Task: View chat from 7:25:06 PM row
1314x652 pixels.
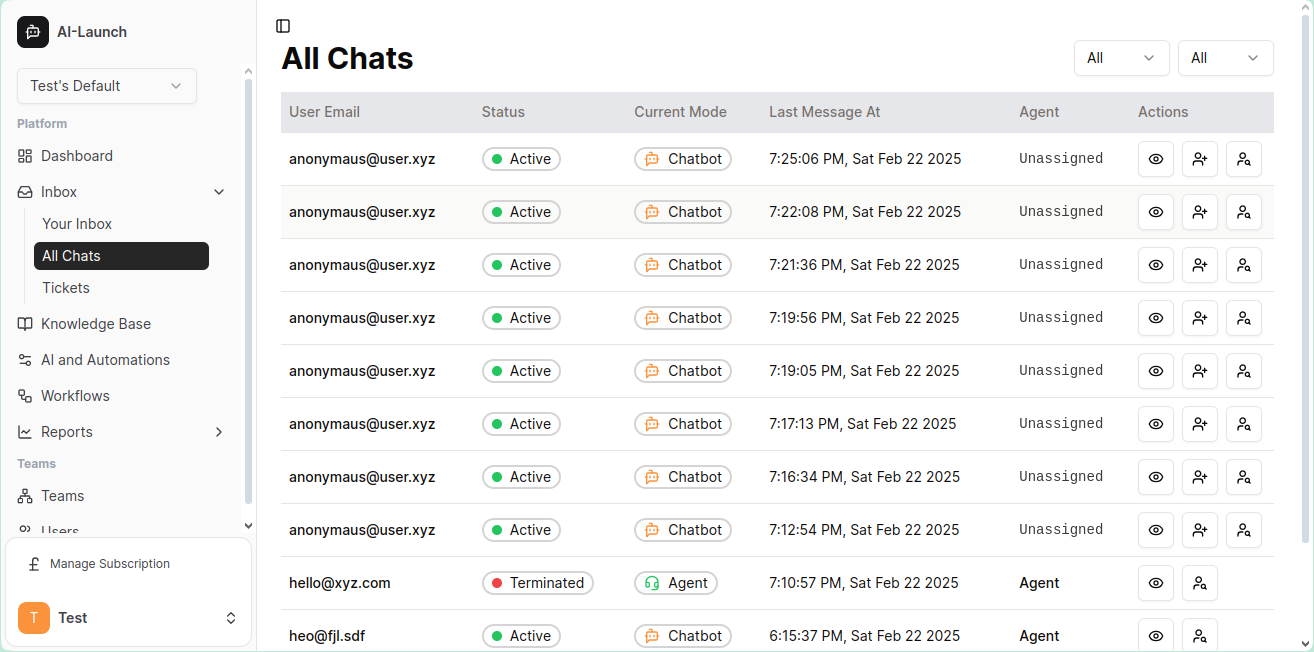Action: [x=1156, y=159]
